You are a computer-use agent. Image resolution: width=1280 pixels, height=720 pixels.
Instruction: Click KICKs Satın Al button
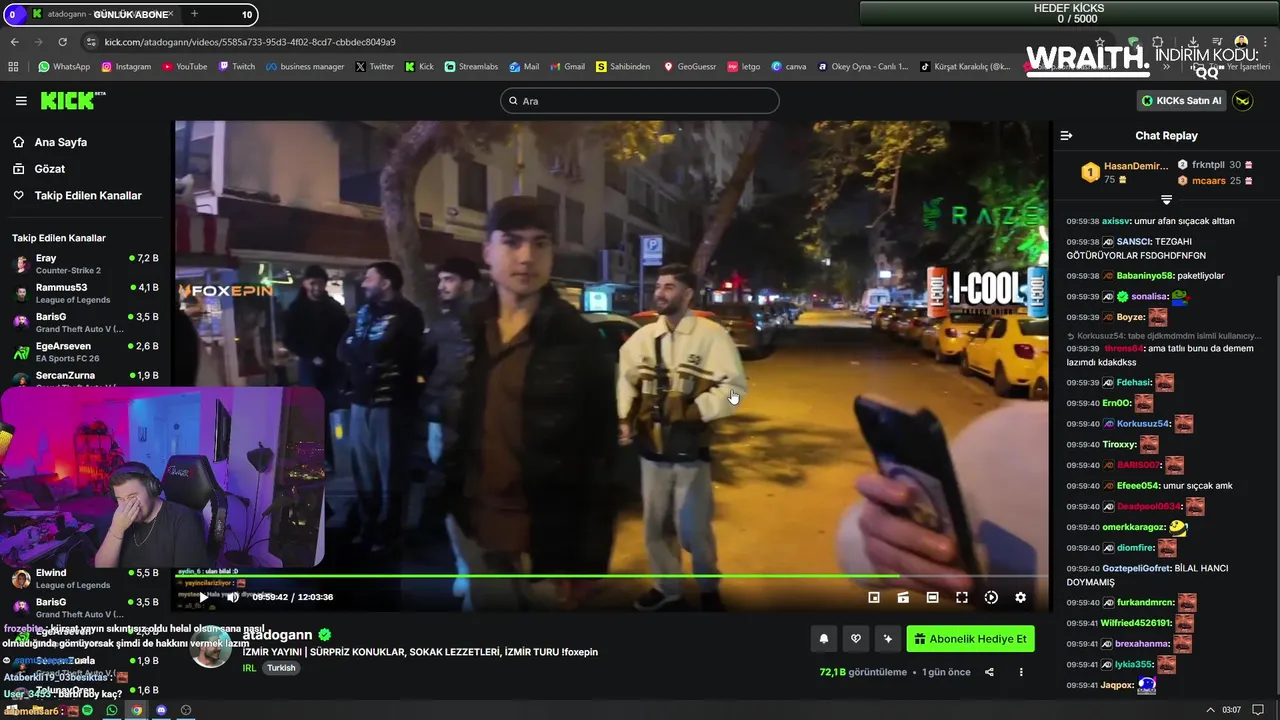click(x=1181, y=101)
